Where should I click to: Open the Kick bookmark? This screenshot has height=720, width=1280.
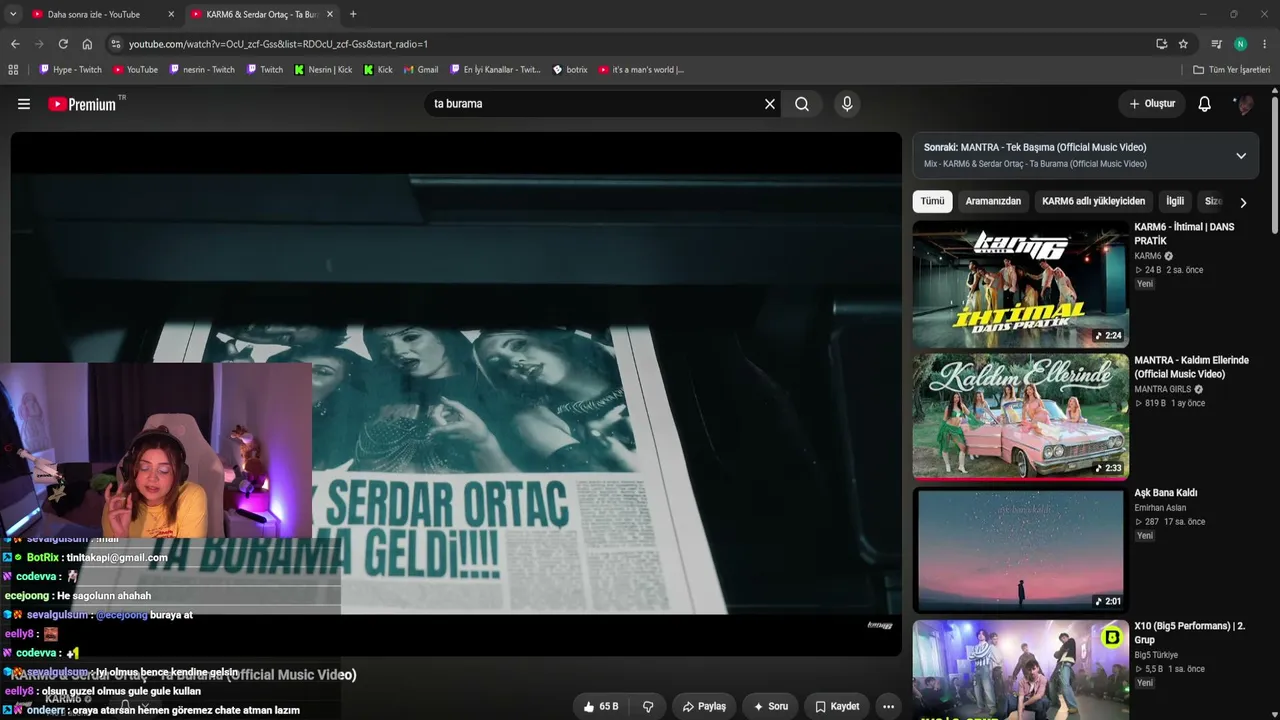tap(378, 70)
